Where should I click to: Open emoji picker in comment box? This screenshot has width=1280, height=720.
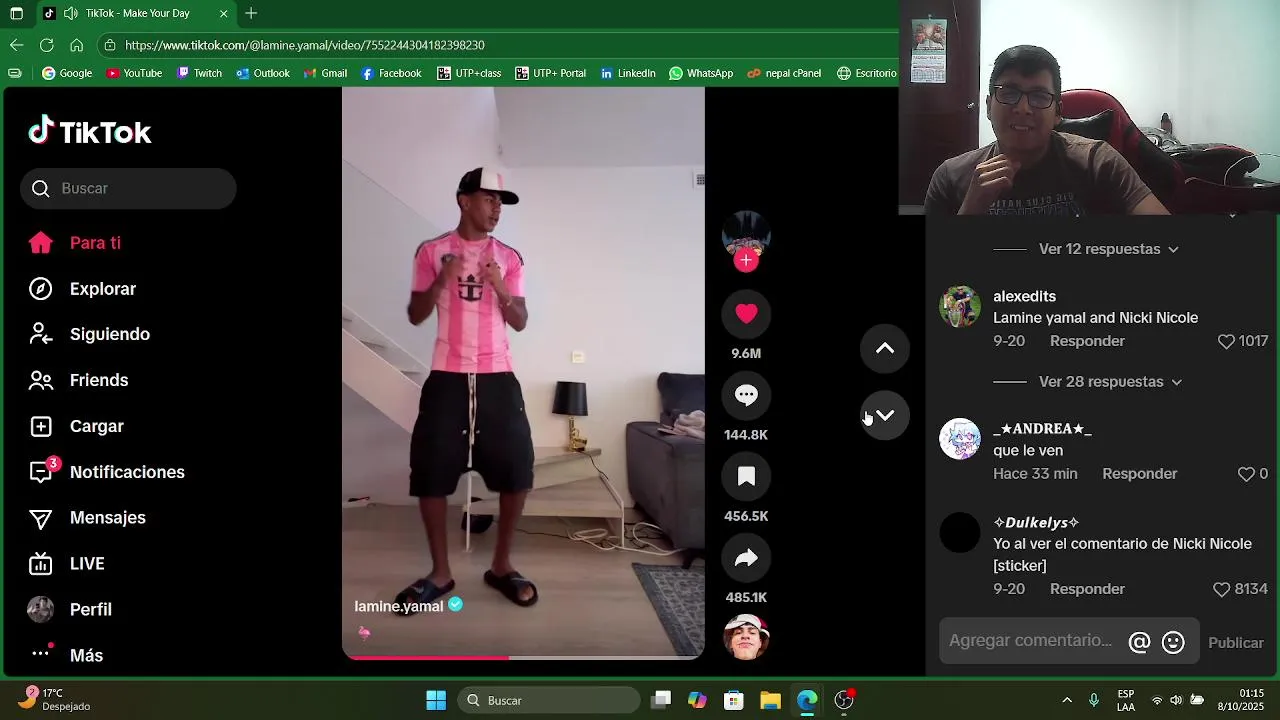1173,642
